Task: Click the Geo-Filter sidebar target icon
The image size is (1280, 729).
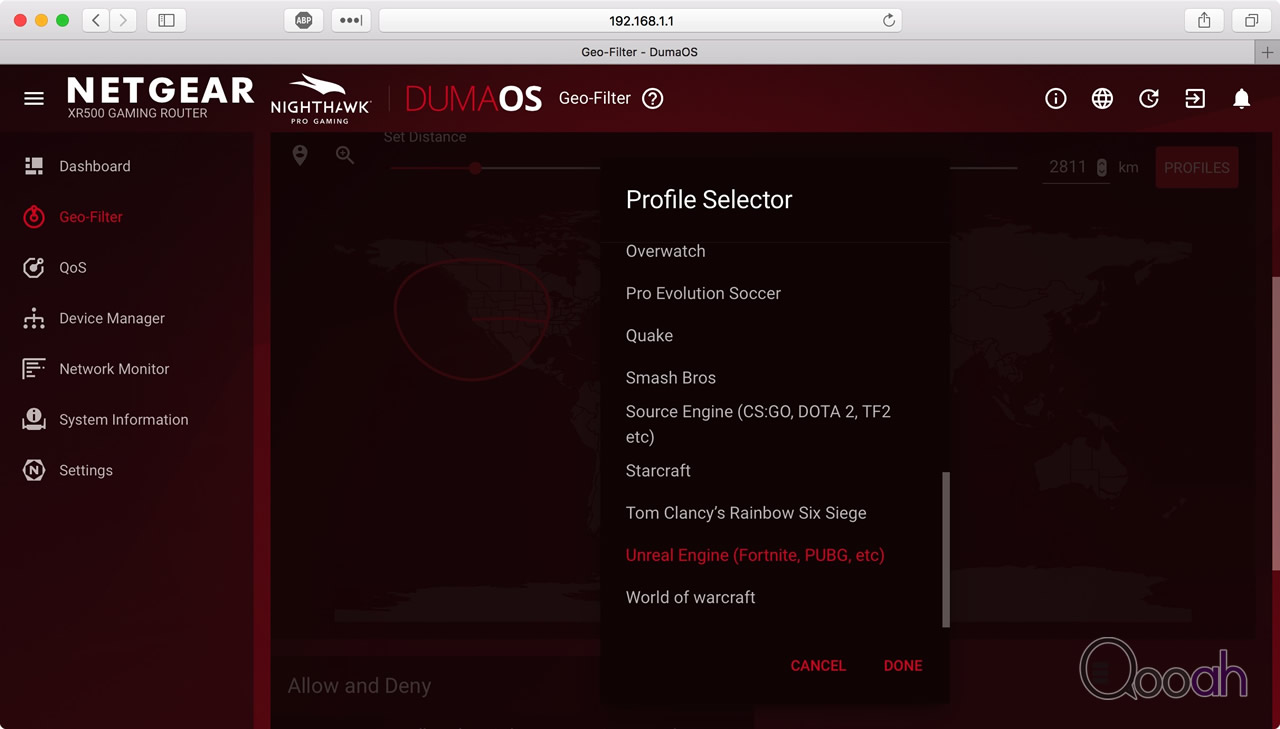Action: tap(34, 216)
